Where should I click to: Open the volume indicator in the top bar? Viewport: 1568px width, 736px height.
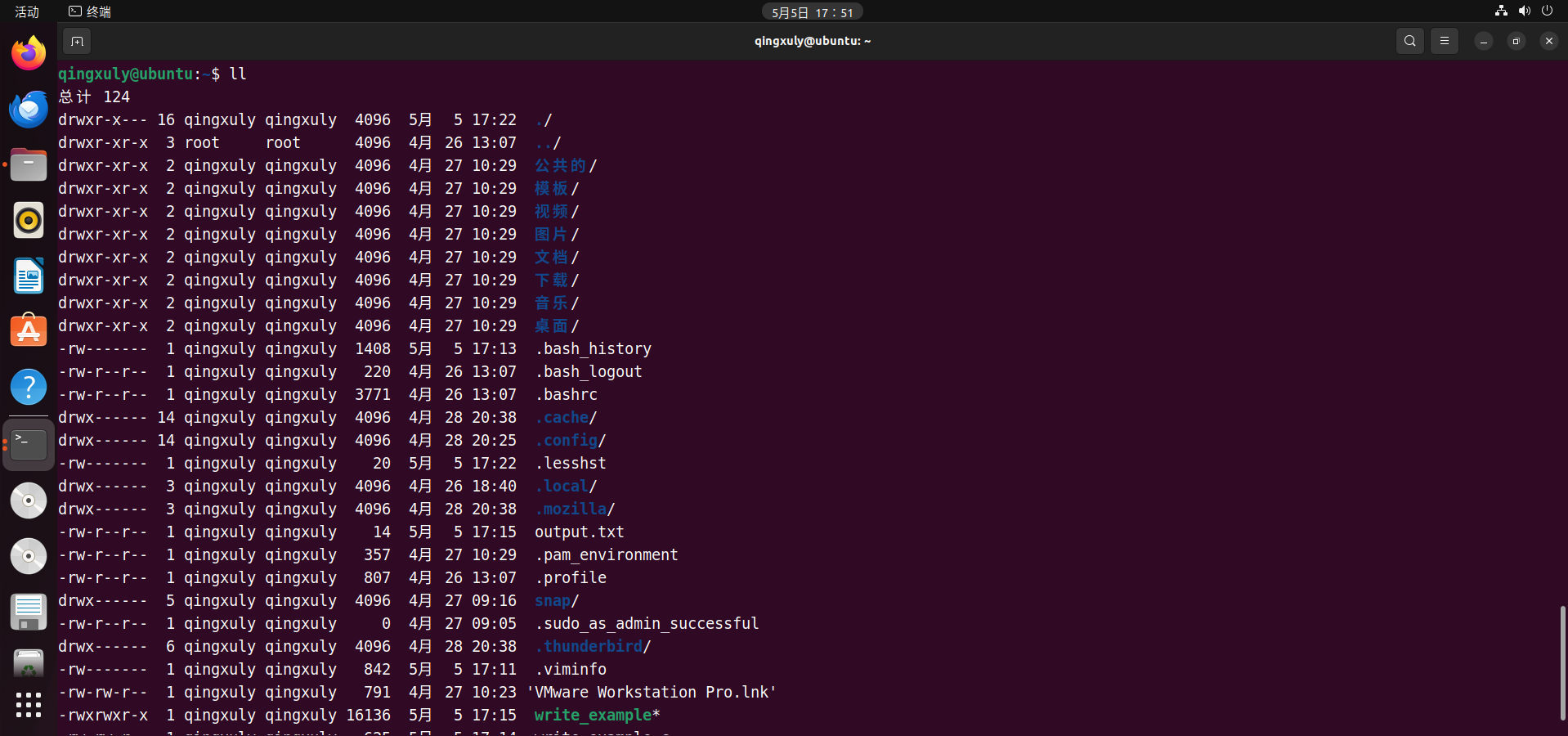click(1524, 11)
